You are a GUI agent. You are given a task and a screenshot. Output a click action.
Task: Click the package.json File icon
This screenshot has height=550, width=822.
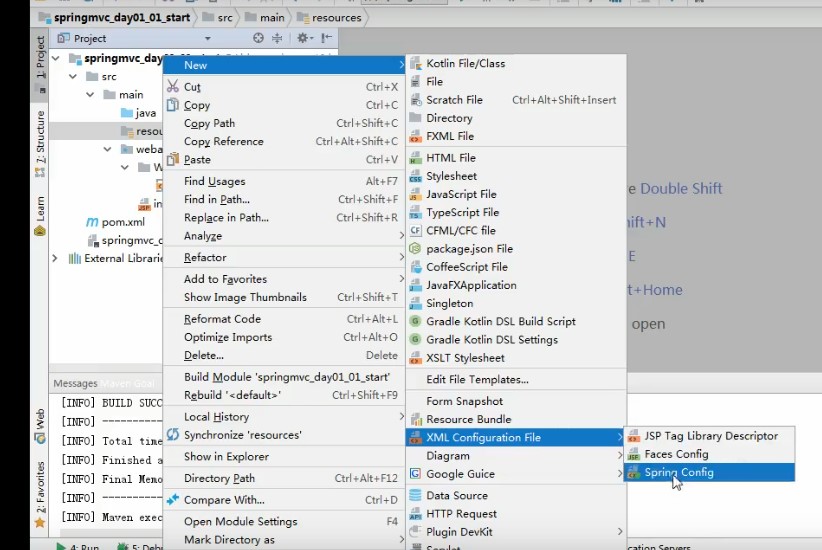click(415, 249)
